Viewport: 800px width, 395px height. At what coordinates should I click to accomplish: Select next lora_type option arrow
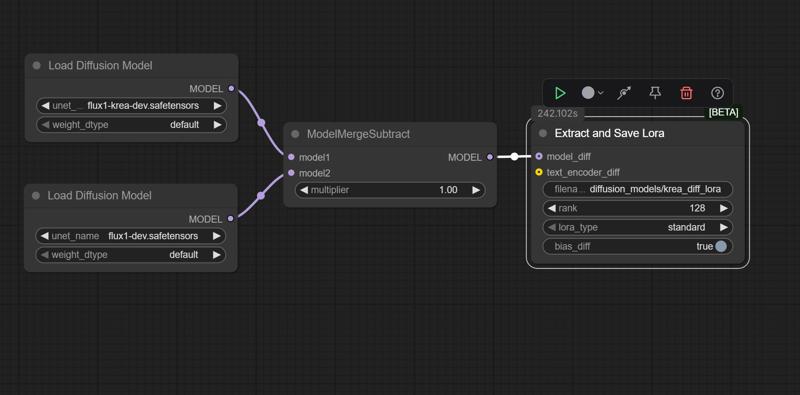pyautogui.click(x=723, y=227)
